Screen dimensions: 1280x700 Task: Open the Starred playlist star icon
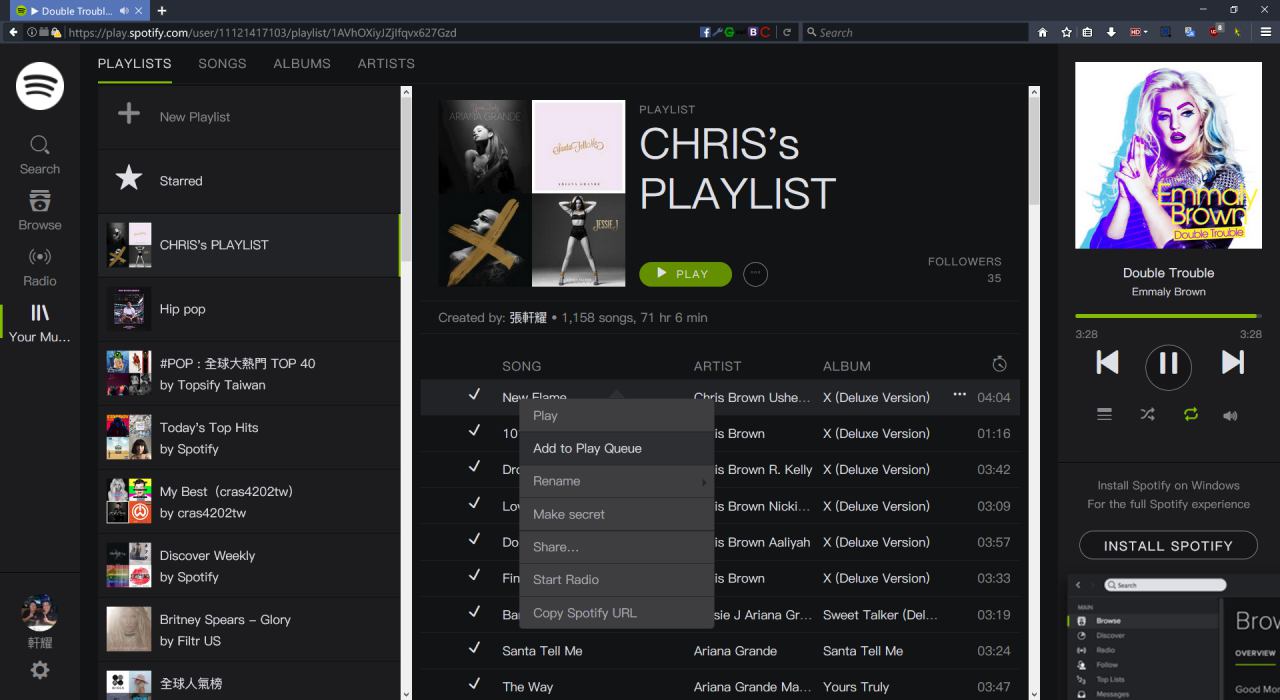tap(129, 179)
